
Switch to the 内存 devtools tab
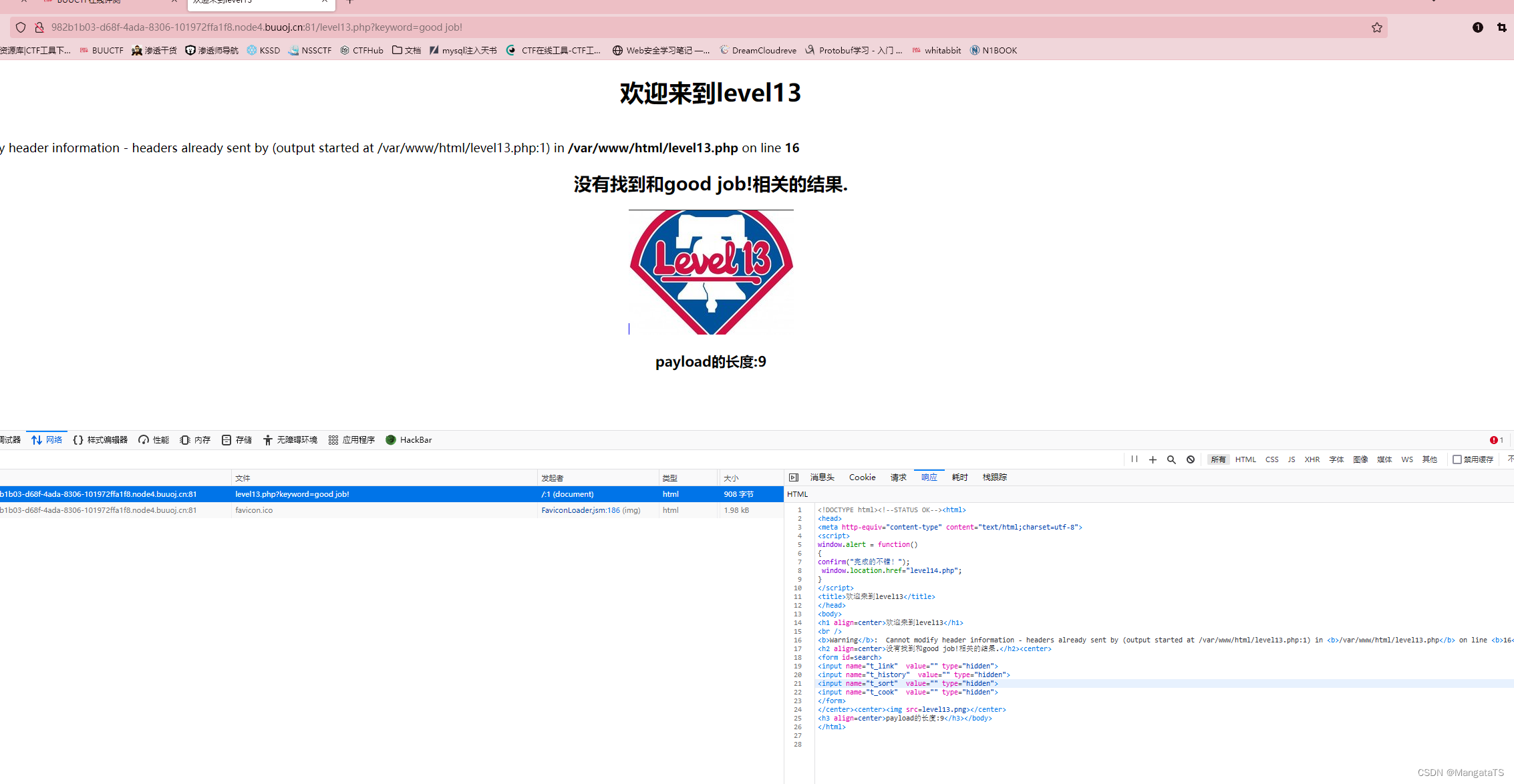coord(195,439)
